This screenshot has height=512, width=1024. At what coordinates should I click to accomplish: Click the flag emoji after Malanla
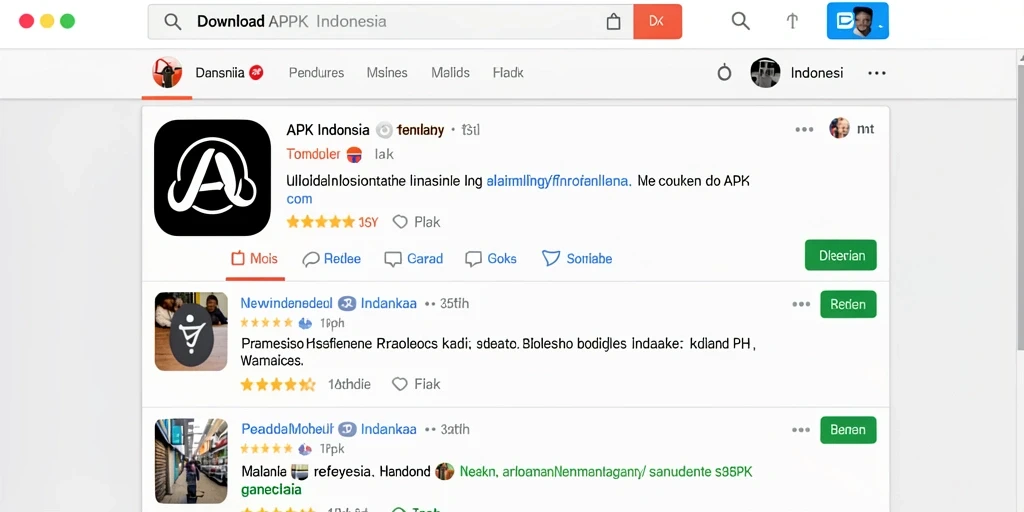coord(299,472)
